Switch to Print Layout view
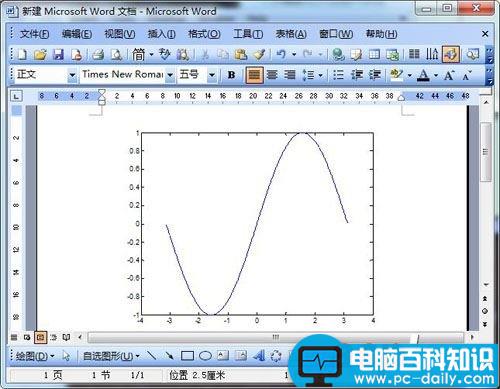 pyautogui.click(x=40, y=337)
